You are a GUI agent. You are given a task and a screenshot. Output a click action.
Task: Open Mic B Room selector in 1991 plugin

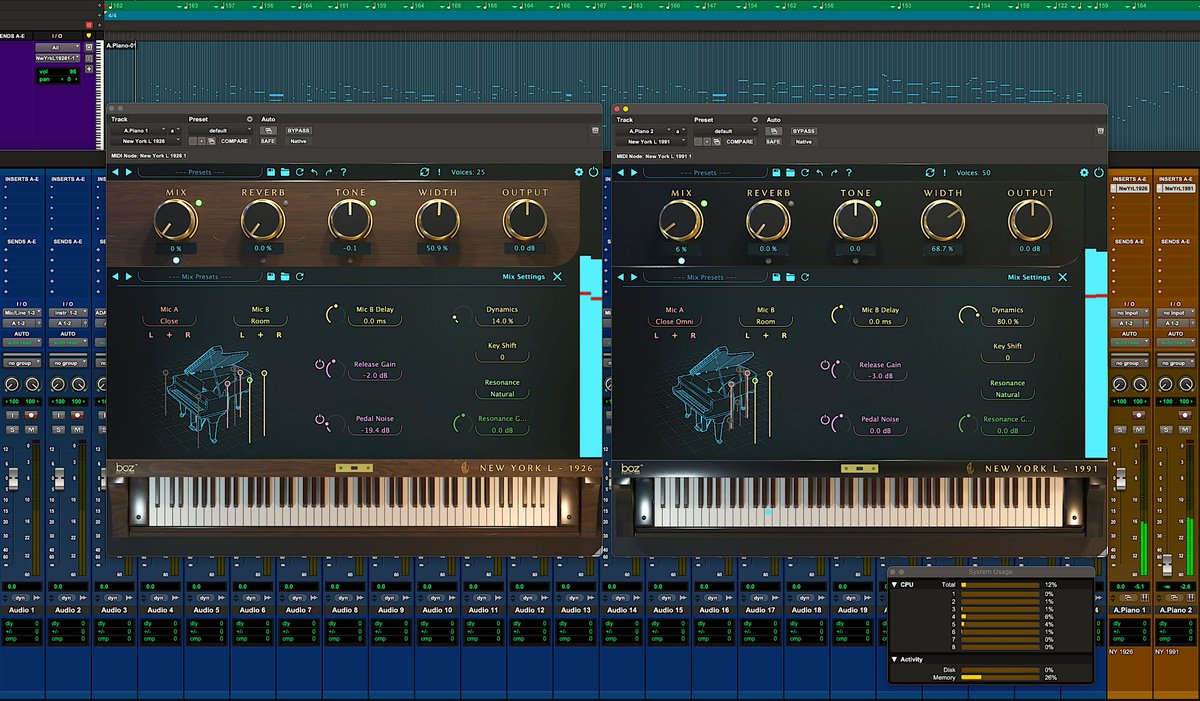(x=766, y=321)
